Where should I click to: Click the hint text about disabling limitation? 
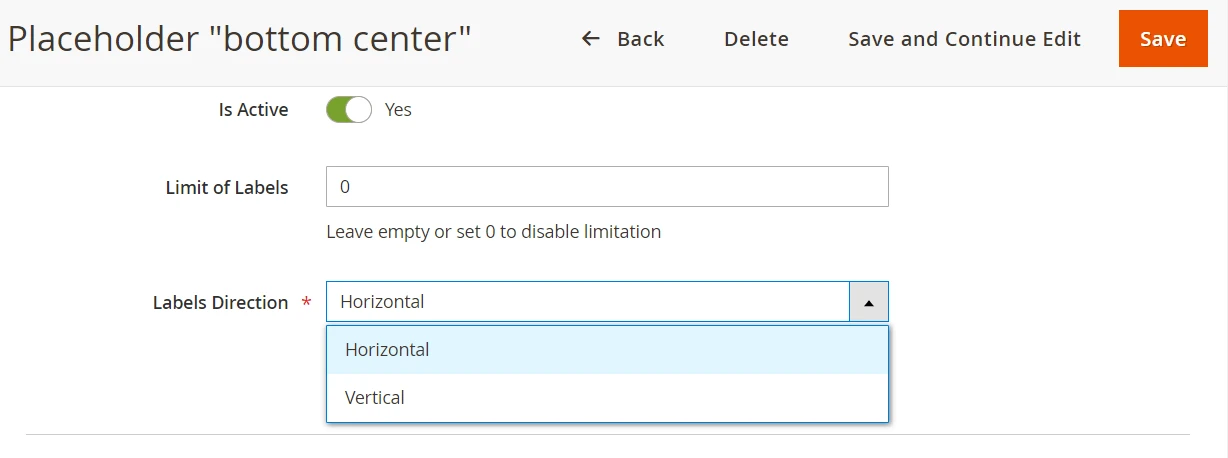tap(493, 232)
